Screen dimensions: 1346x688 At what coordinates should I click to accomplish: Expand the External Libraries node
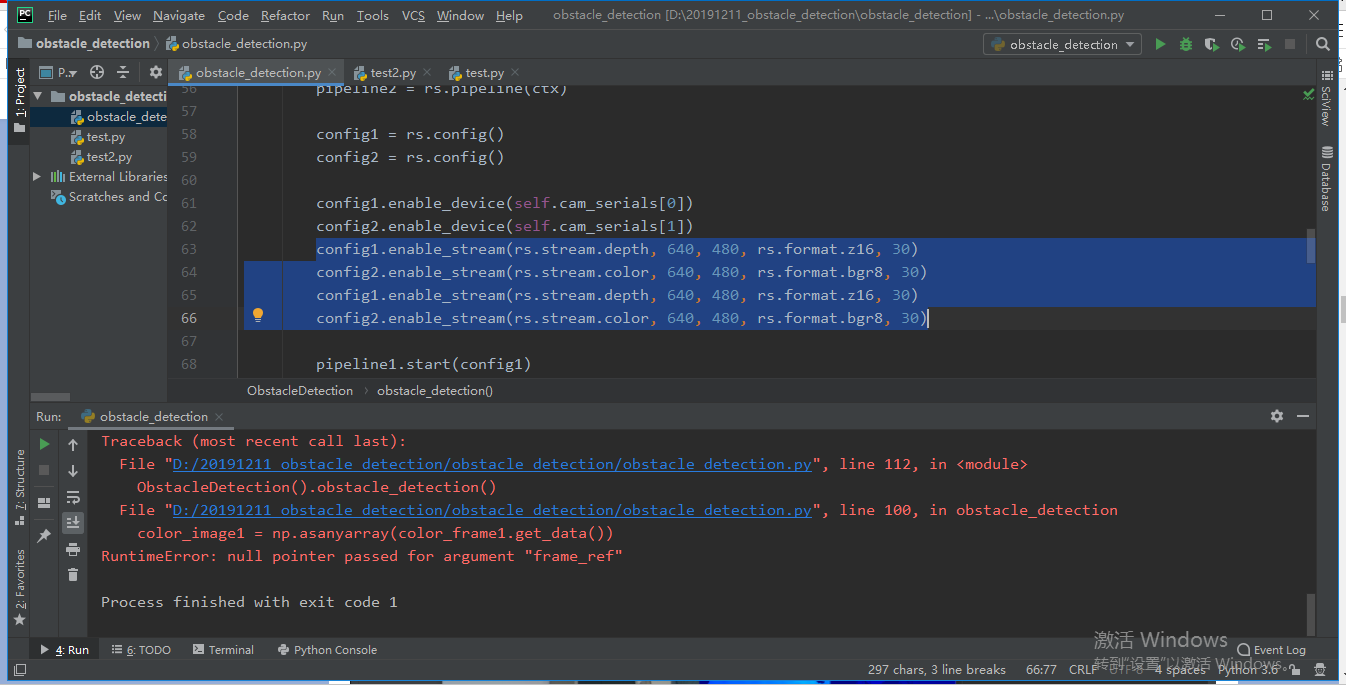(37, 176)
